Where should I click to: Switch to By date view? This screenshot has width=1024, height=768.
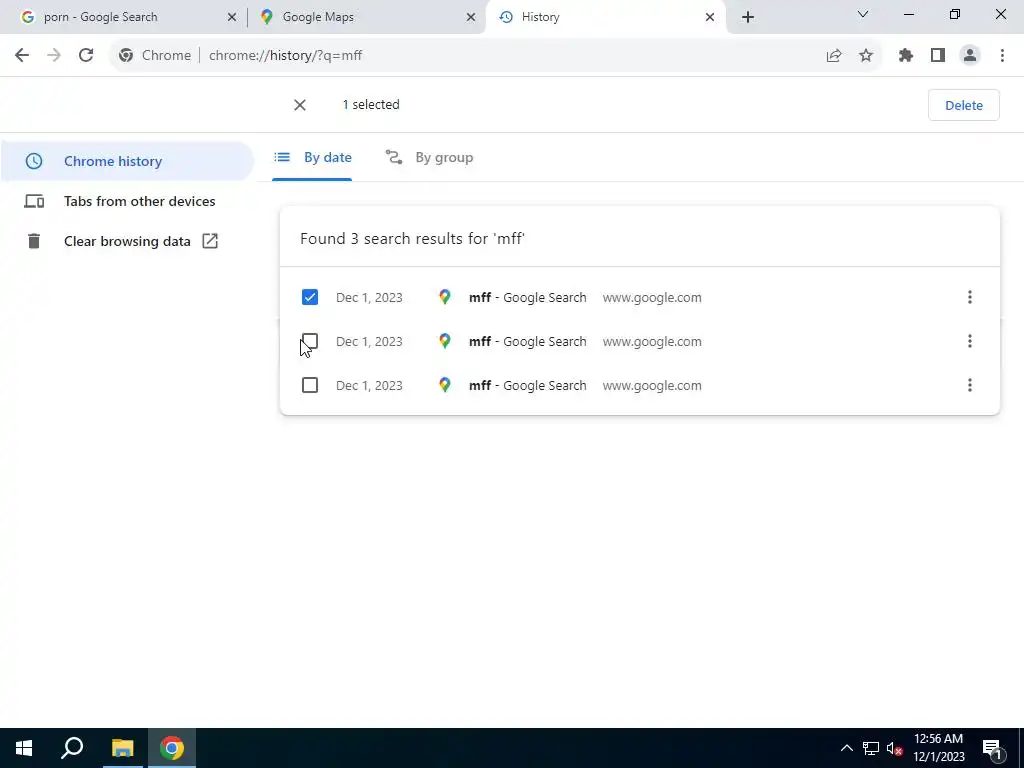[312, 157]
